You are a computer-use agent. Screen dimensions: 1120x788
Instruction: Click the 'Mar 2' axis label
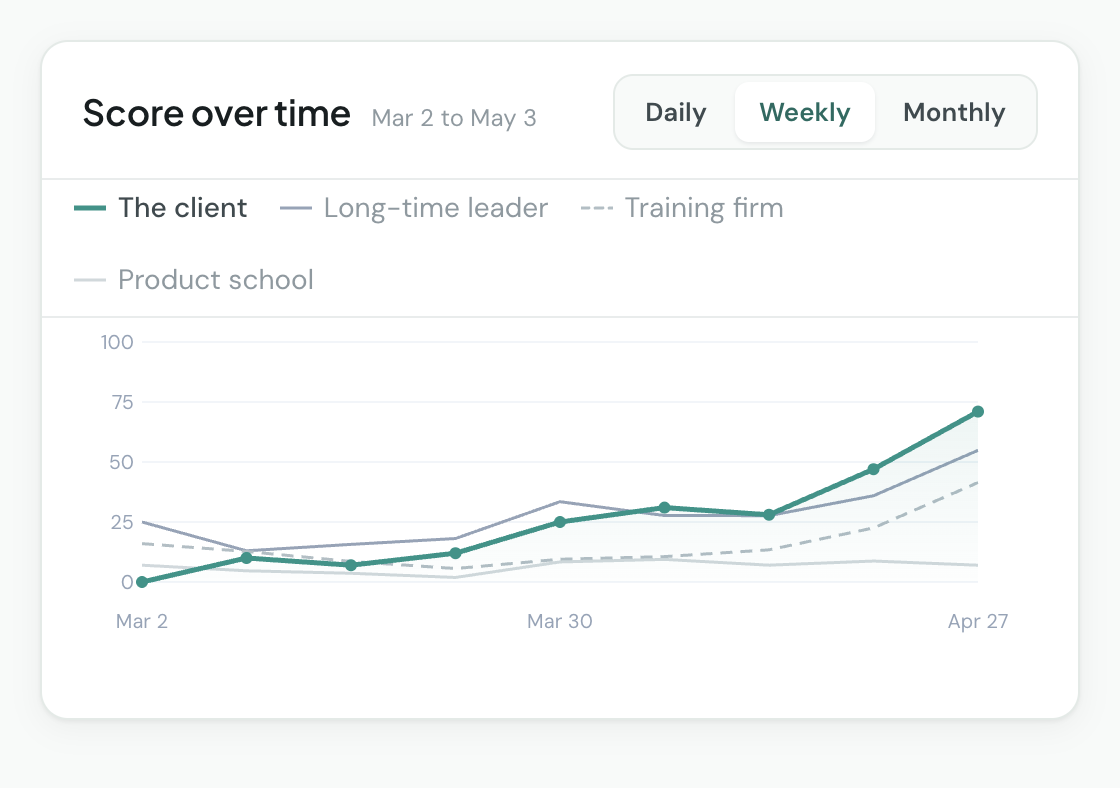point(142,621)
